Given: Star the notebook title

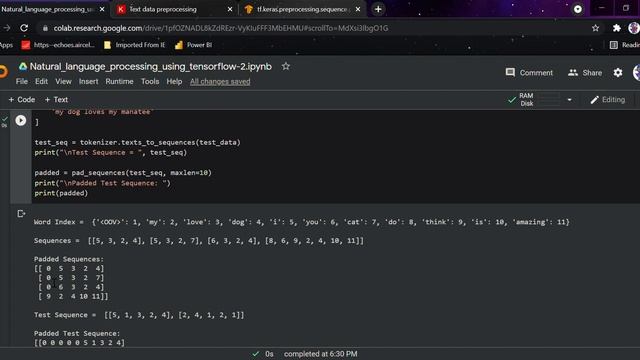Looking at the screenshot, I should [x=286, y=66].
